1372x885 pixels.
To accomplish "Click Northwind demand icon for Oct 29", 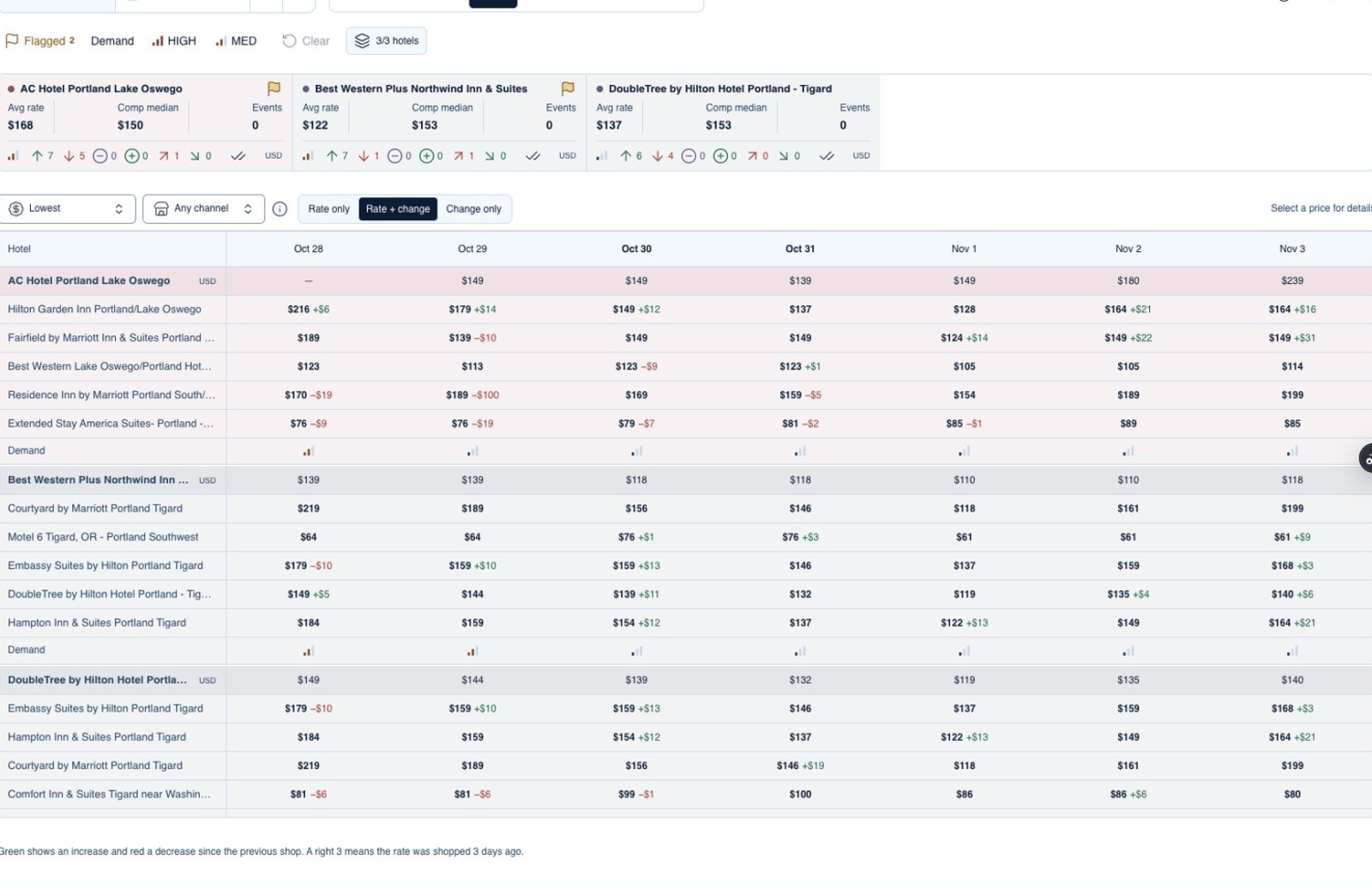I will point(472,651).
